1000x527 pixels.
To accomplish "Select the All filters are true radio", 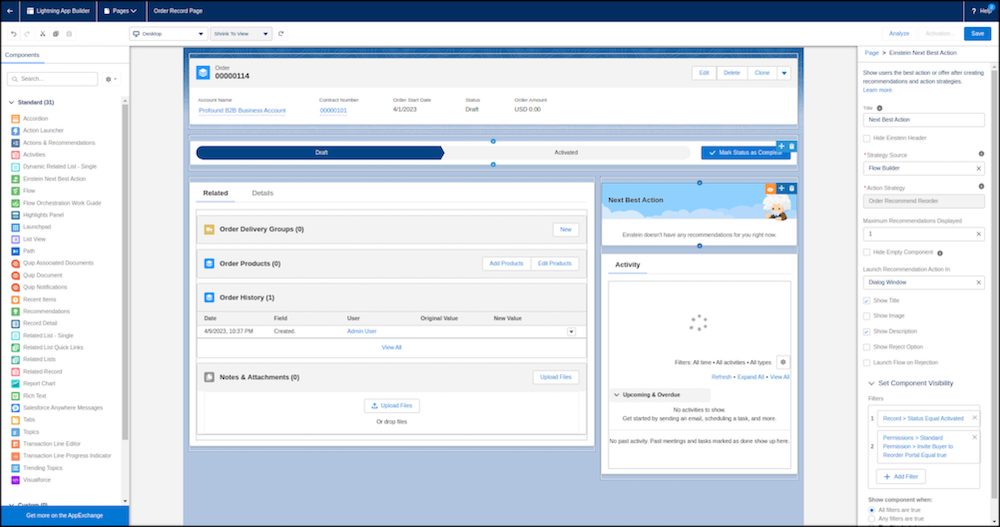I will click(x=872, y=510).
